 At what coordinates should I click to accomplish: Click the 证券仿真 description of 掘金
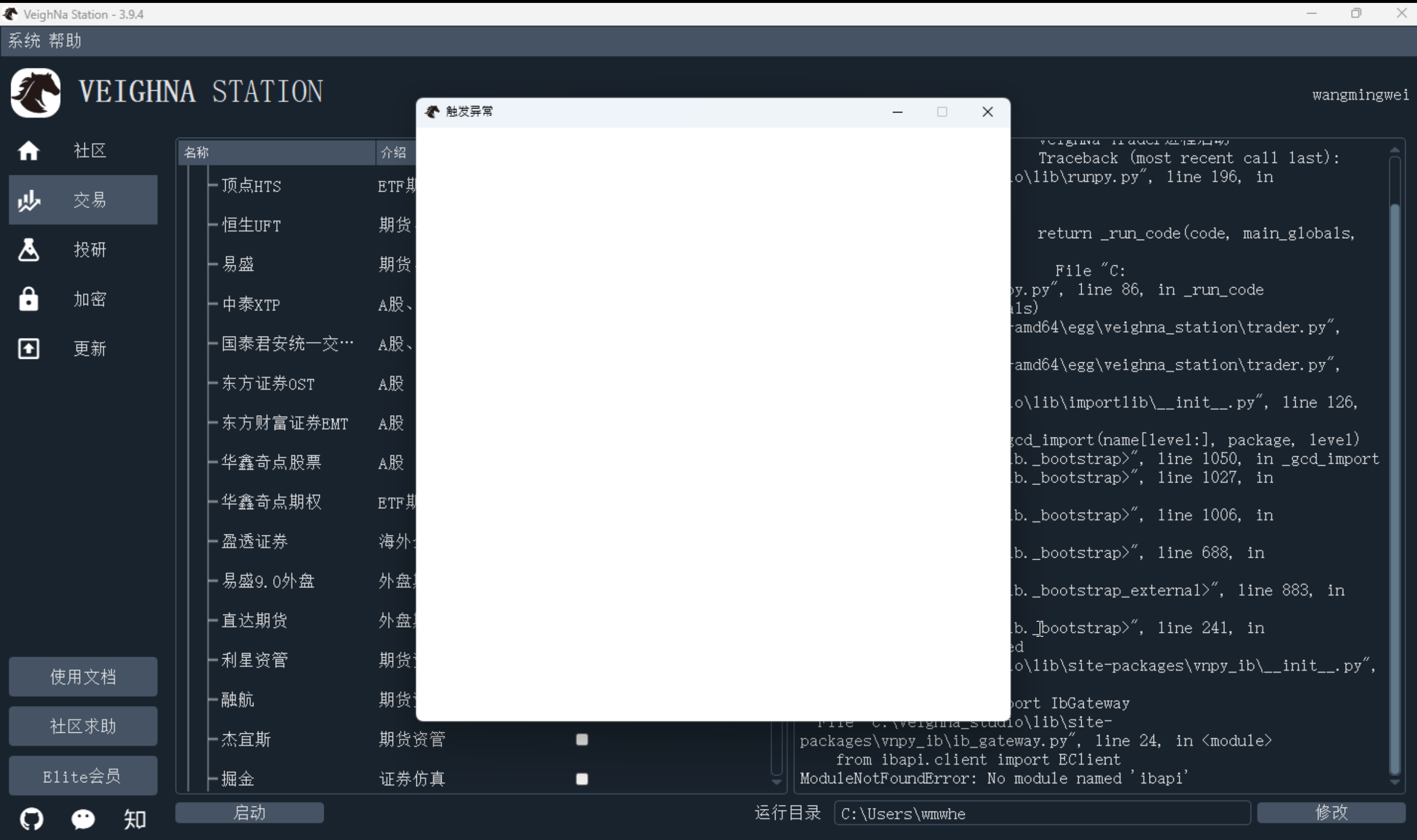(x=412, y=779)
